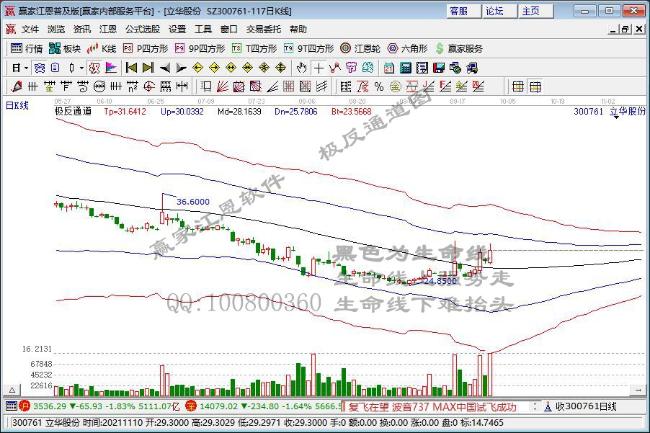Viewport: 650px width, 433px height.
Task: Click the triangle button at bottom-left of chart
Action: 12,390
